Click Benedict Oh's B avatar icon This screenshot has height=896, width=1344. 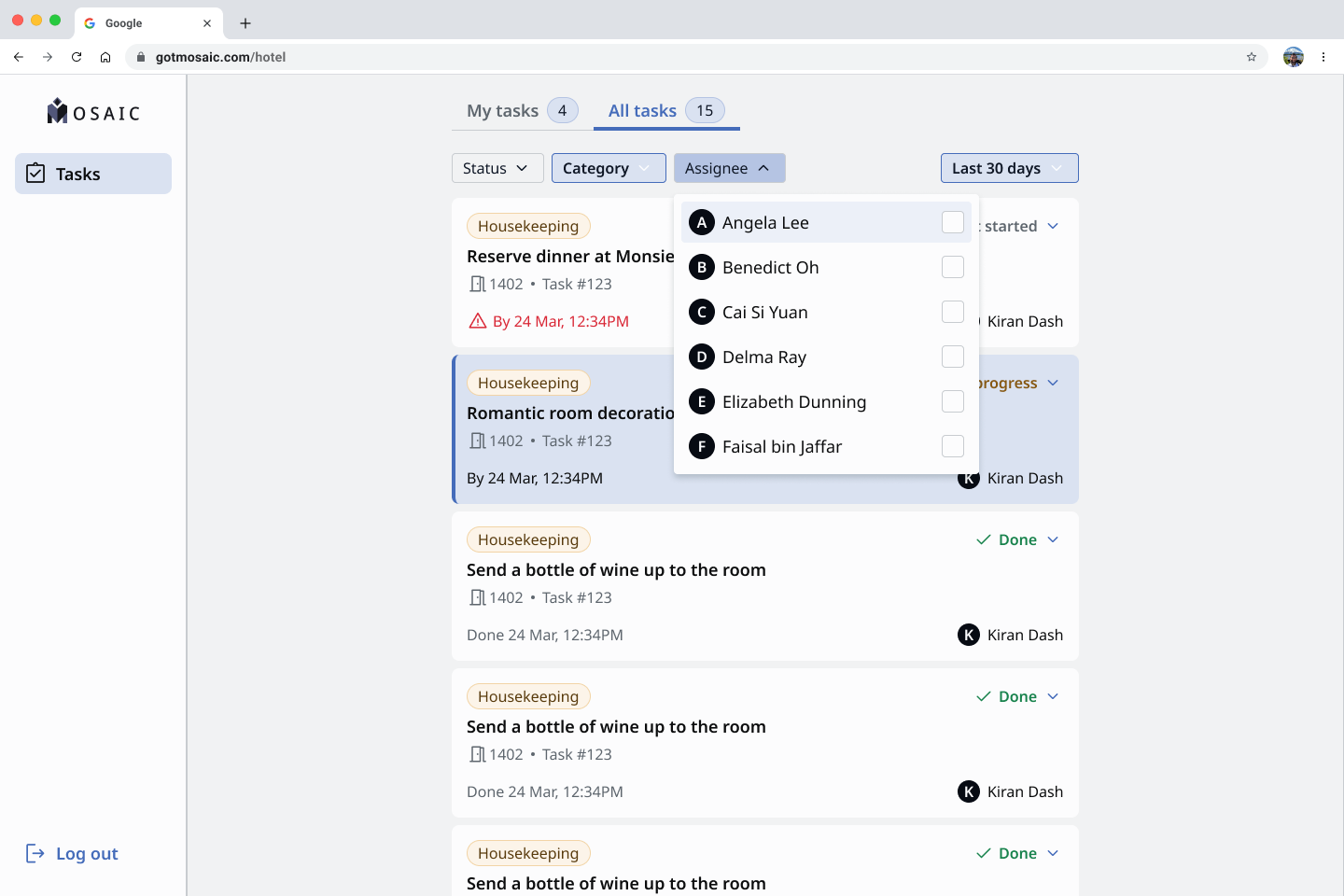(x=702, y=267)
